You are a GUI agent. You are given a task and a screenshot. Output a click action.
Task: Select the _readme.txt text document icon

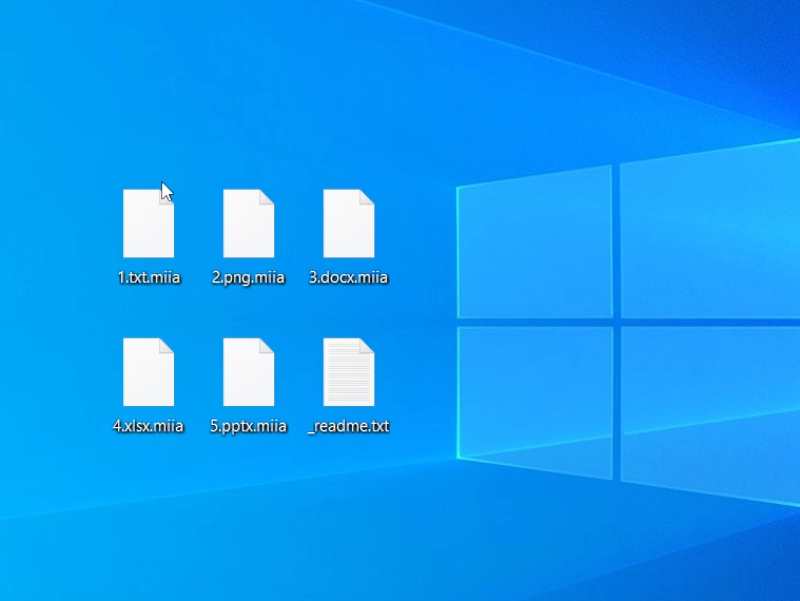tap(348, 372)
